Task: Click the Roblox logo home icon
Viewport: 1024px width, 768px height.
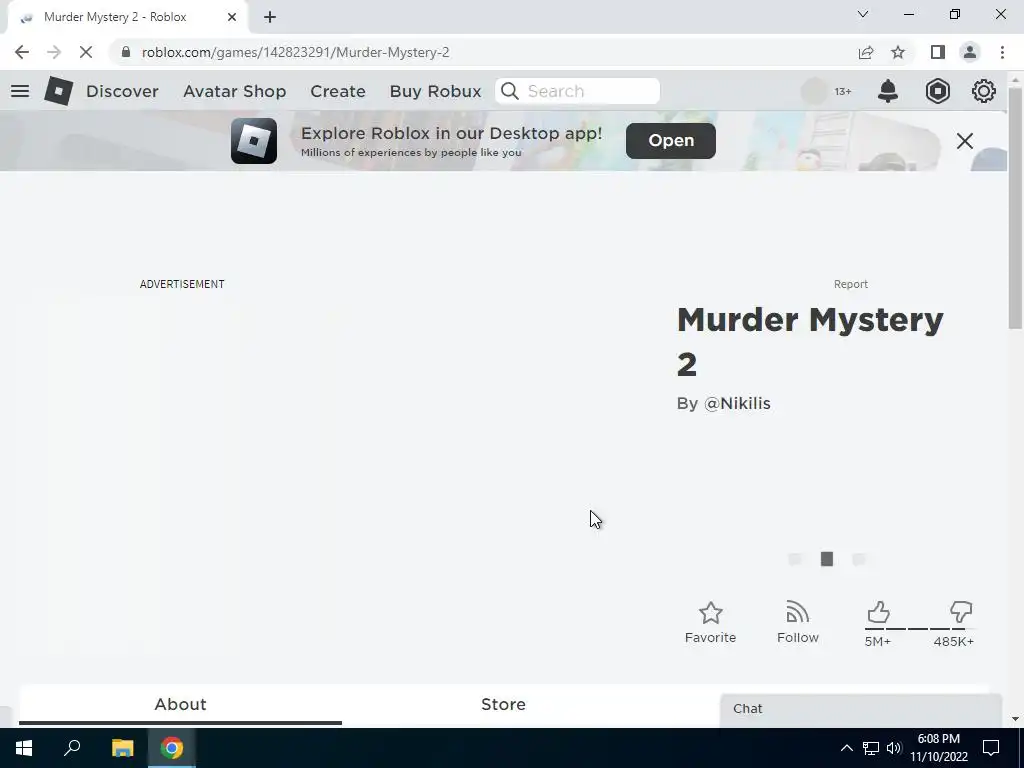Action: click(x=59, y=91)
